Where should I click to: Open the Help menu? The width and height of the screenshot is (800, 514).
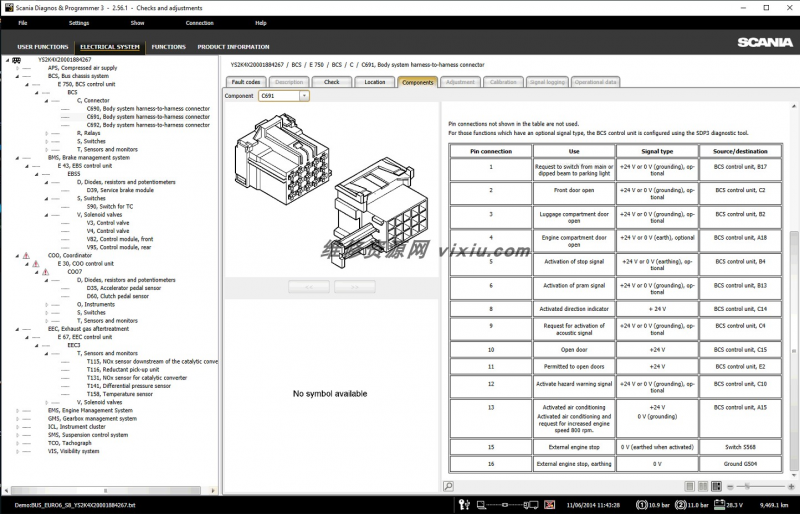[x=261, y=23]
